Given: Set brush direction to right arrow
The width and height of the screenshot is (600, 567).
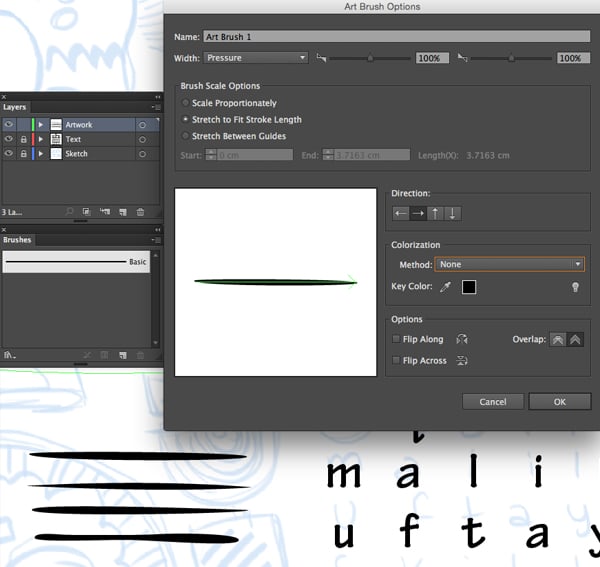Looking at the screenshot, I should point(418,213).
